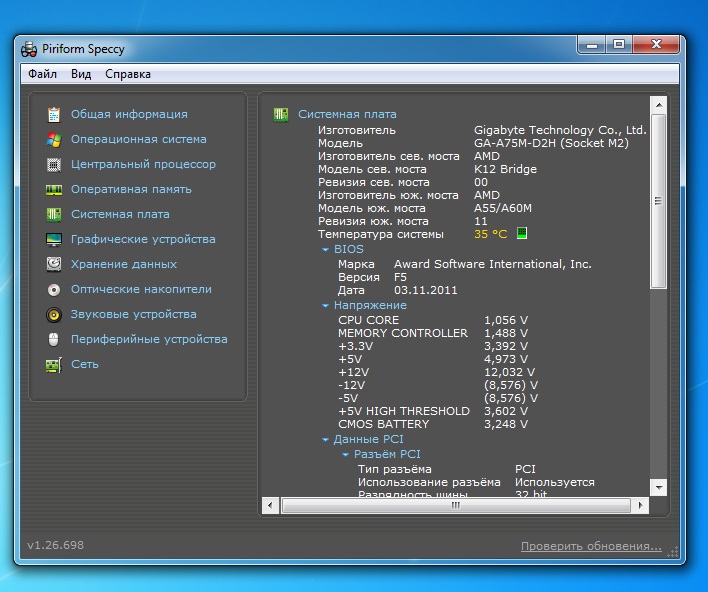Open the Справка menu
The width and height of the screenshot is (708, 592).
(128, 74)
